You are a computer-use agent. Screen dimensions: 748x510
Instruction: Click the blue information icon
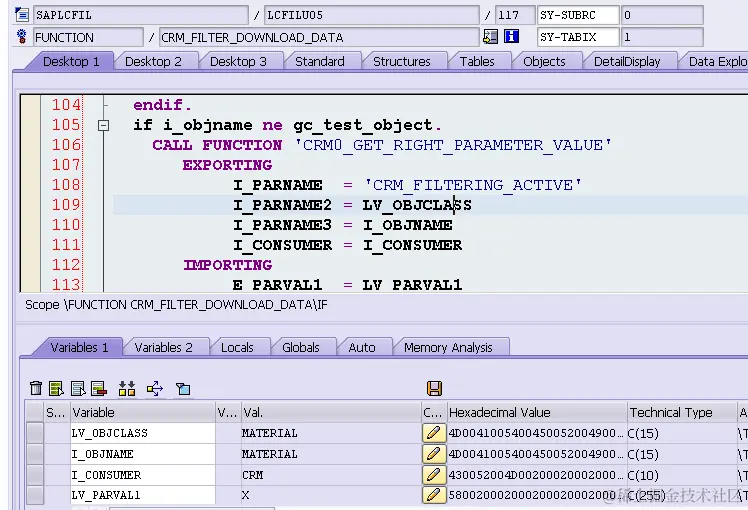(x=511, y=37)
